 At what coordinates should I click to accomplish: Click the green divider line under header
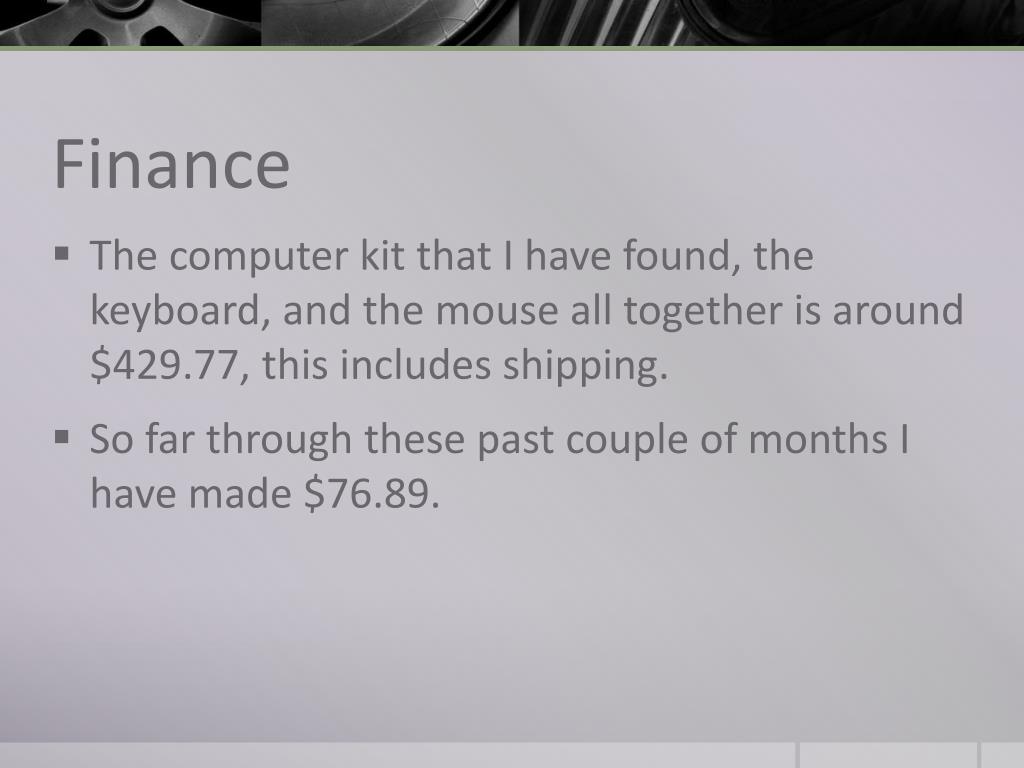[x=512, y=48]
